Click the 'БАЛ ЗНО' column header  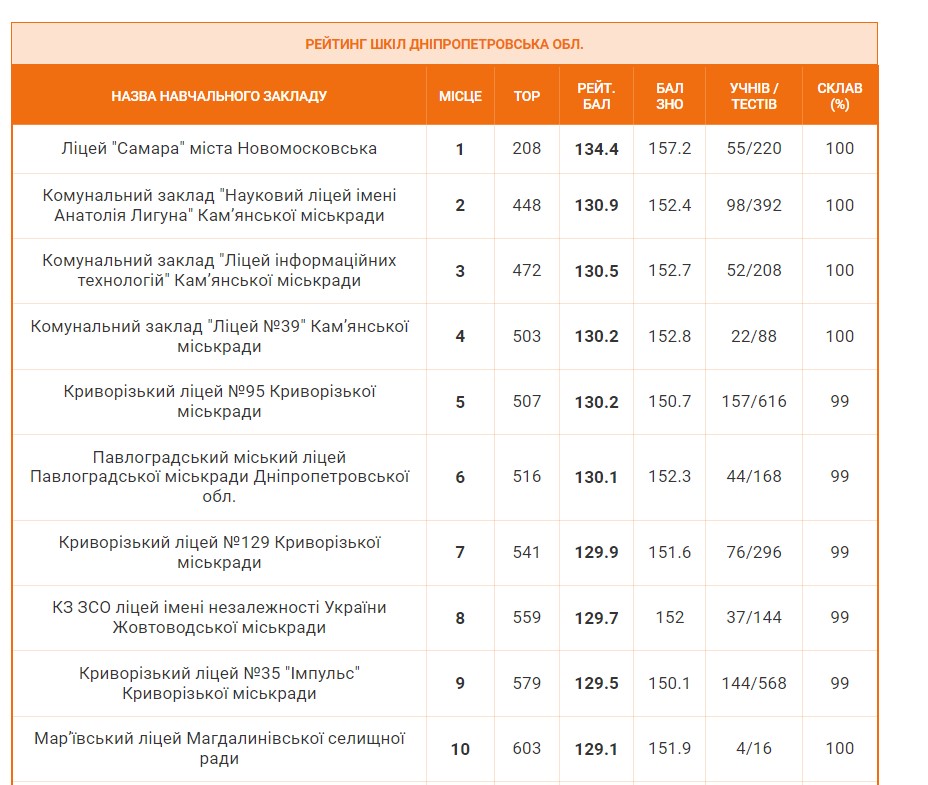pos(670,96)
